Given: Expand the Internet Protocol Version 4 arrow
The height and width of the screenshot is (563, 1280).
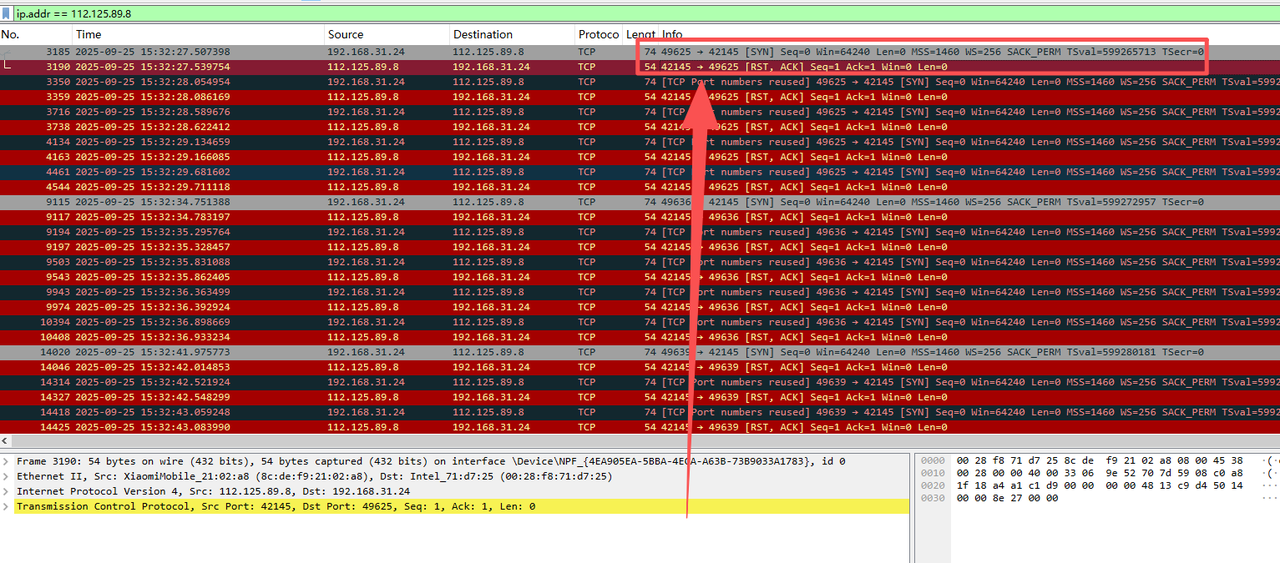Looking at the screenshot, I should click(x=6, y=491).
